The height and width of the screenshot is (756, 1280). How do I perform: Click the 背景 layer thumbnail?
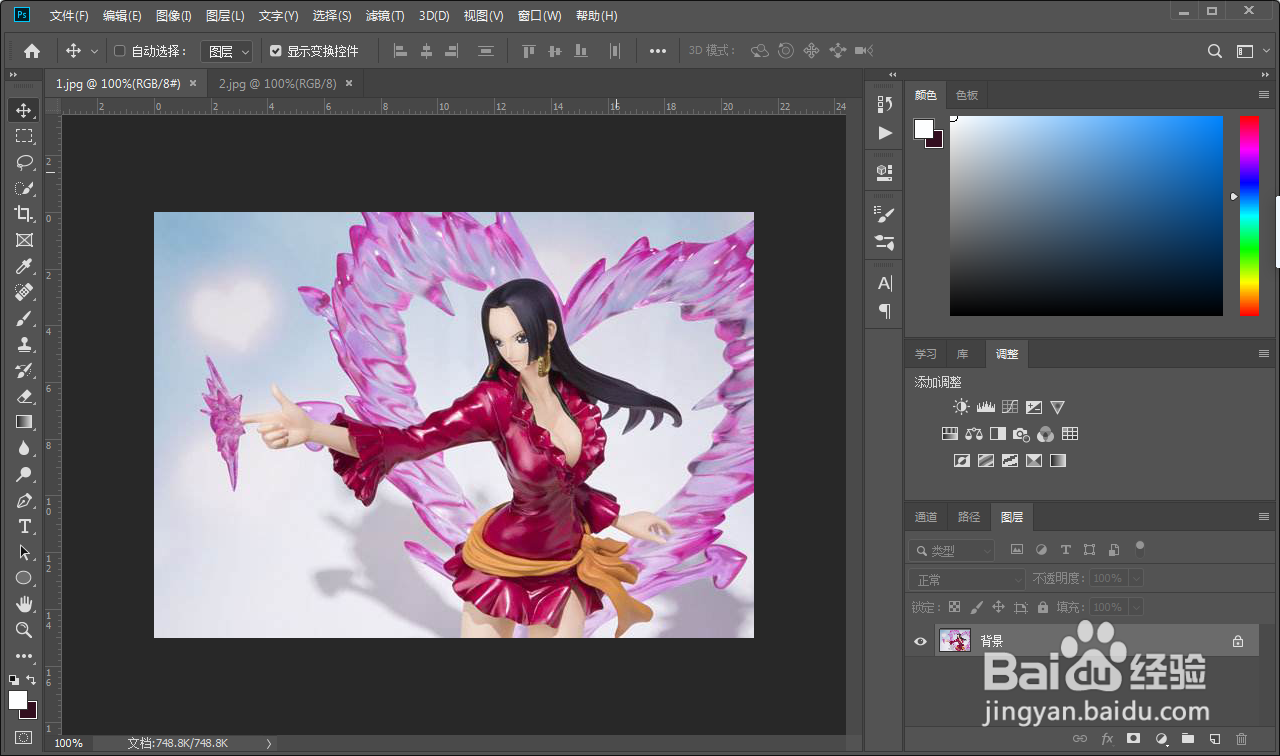tap(955, 641)
